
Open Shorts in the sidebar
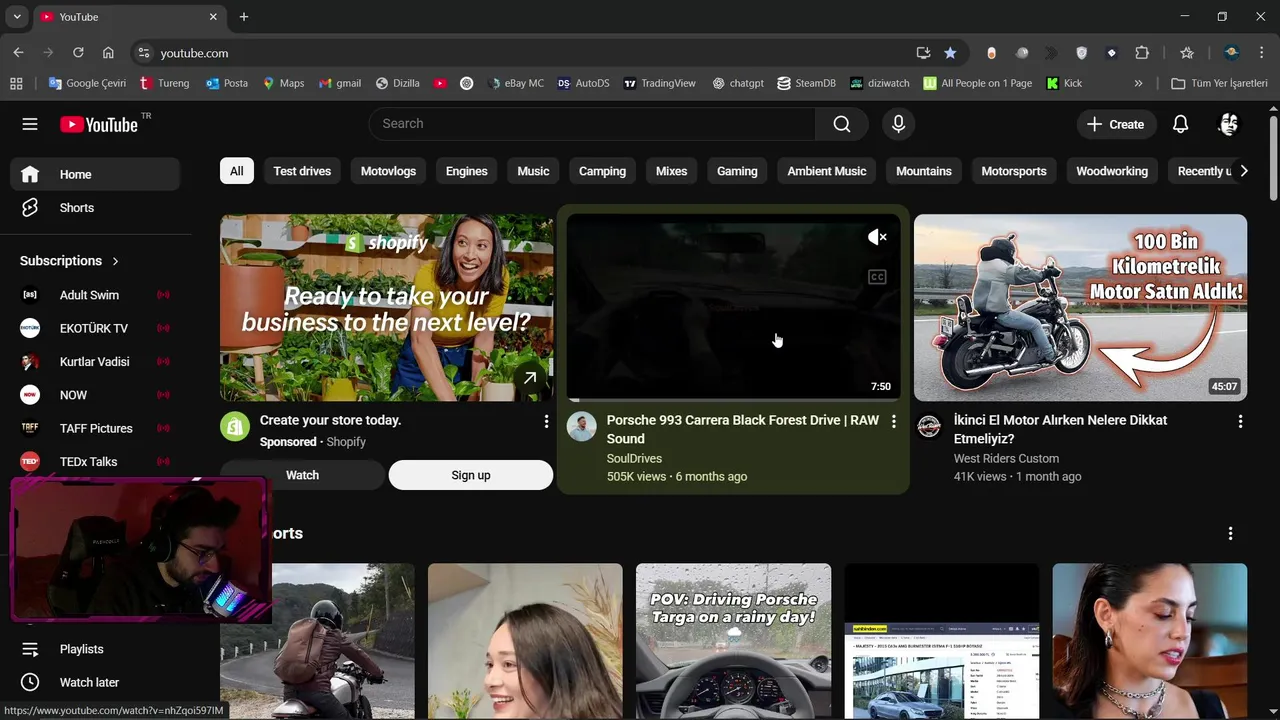(x=95, y=208)
